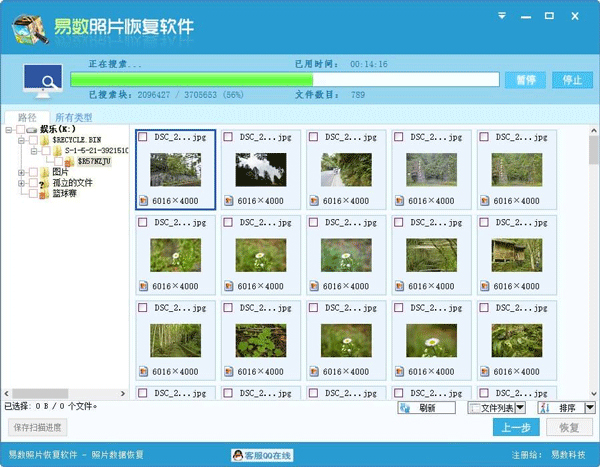Click the 娱乐(K:) drive icon in tree

(33, 129)
